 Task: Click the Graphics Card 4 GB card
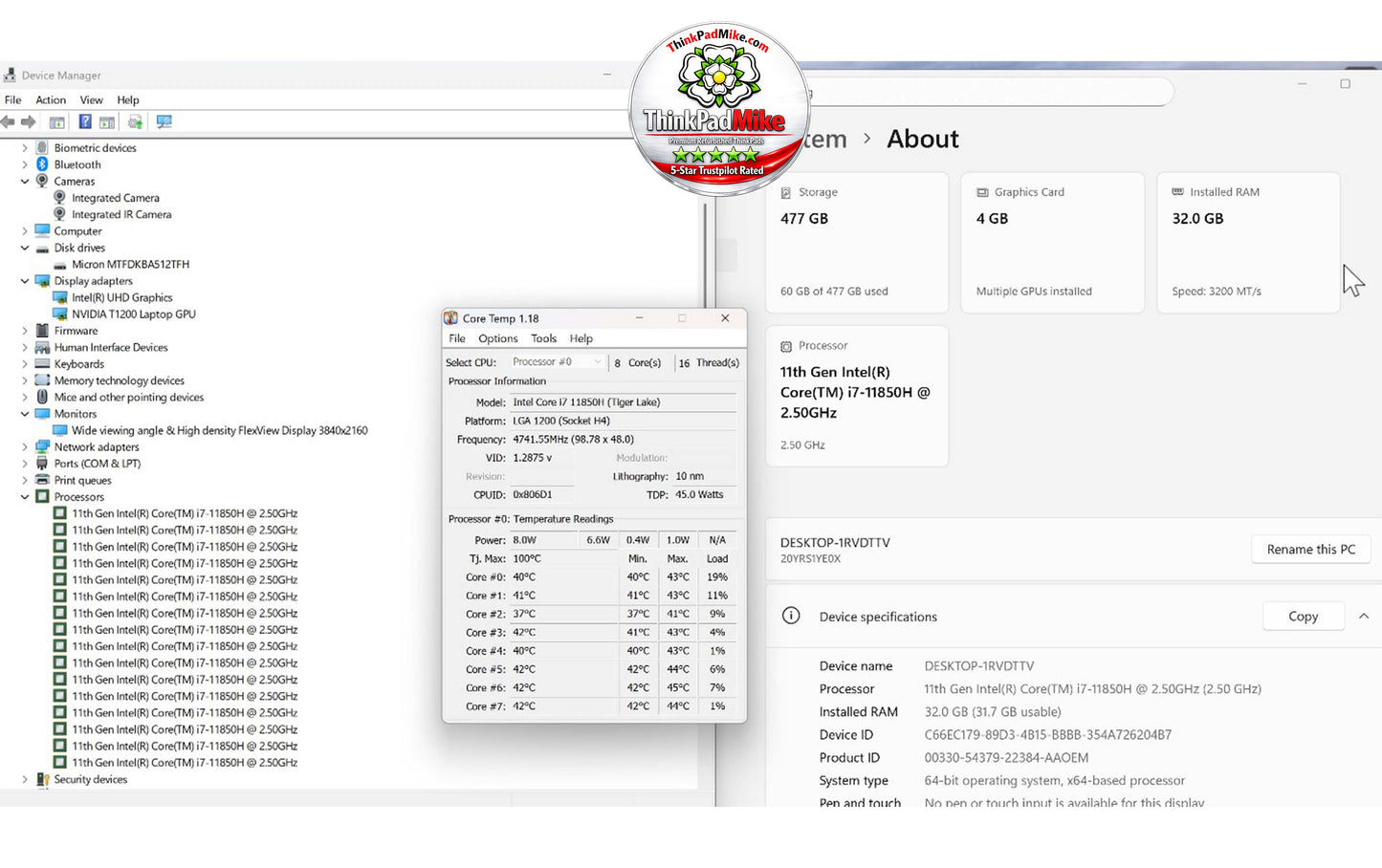pos(1053,243)
